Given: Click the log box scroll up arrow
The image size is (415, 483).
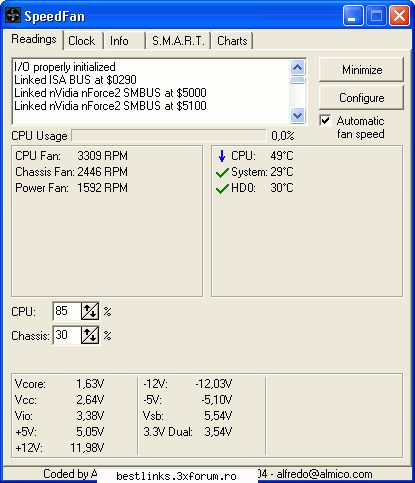Looking at the screenshot, I should [x=297, y=68].
